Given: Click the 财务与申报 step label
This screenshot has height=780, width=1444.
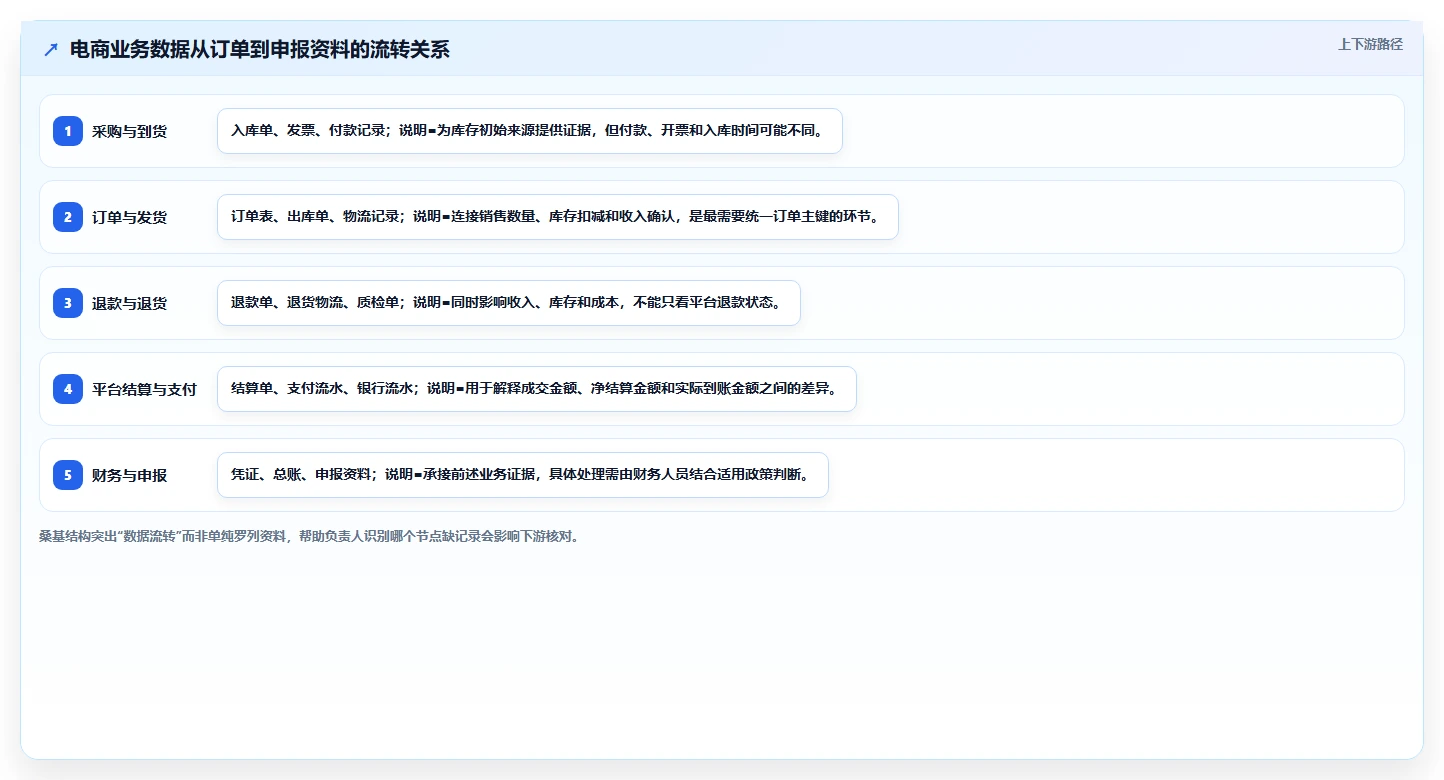Looking at the screenshot, I should [x=129, y=475].
